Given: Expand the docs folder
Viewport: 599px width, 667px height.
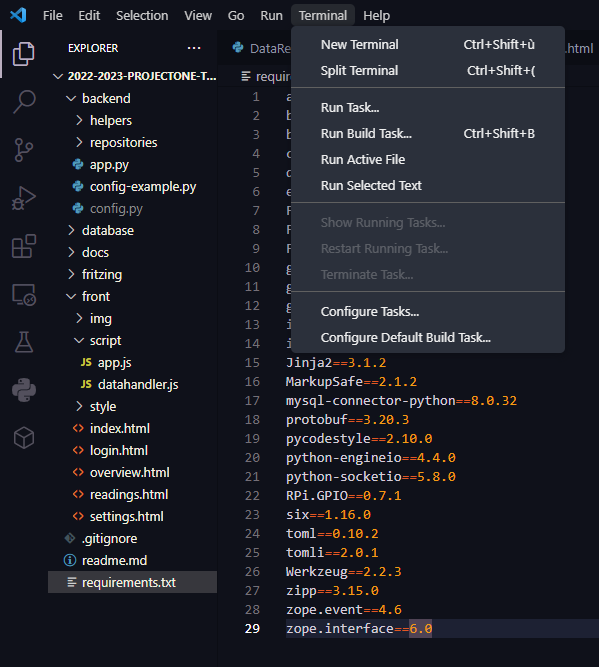Looking at the screenshot, I should [x=71, y=252].
